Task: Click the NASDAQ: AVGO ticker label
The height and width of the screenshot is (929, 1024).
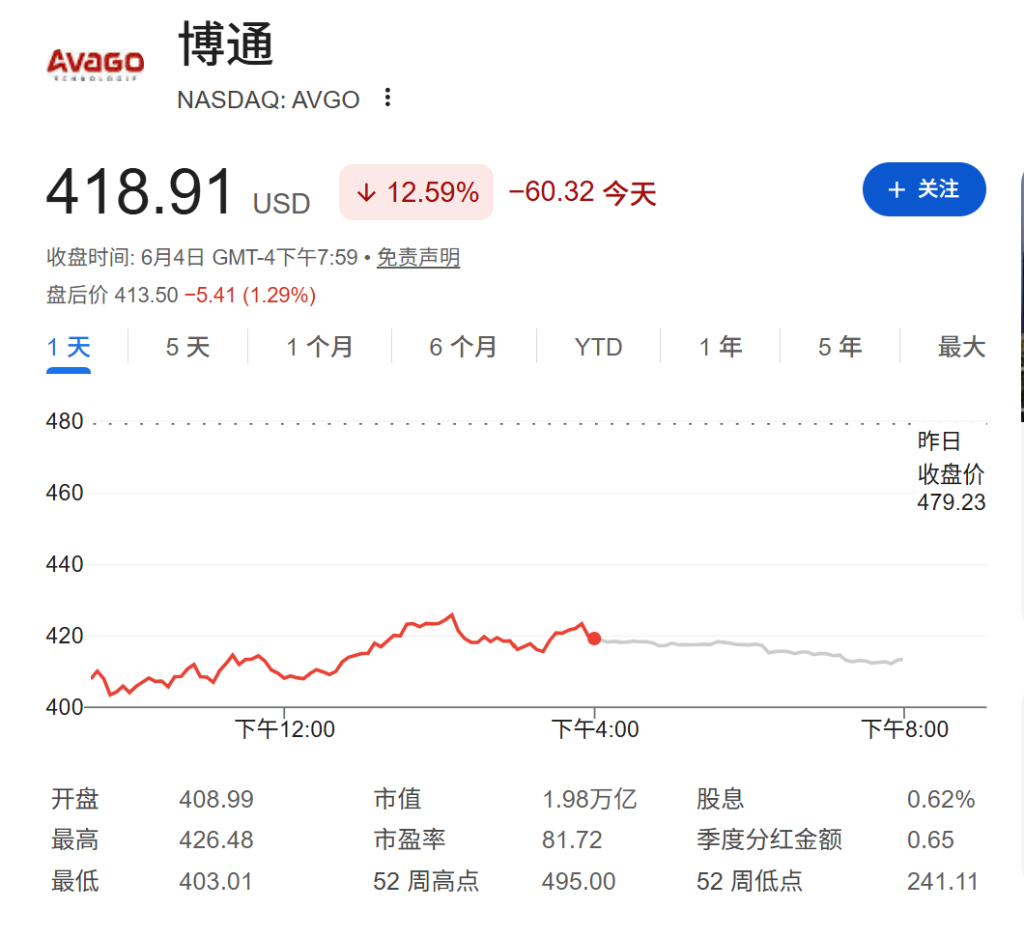Action: click(268, 100)
